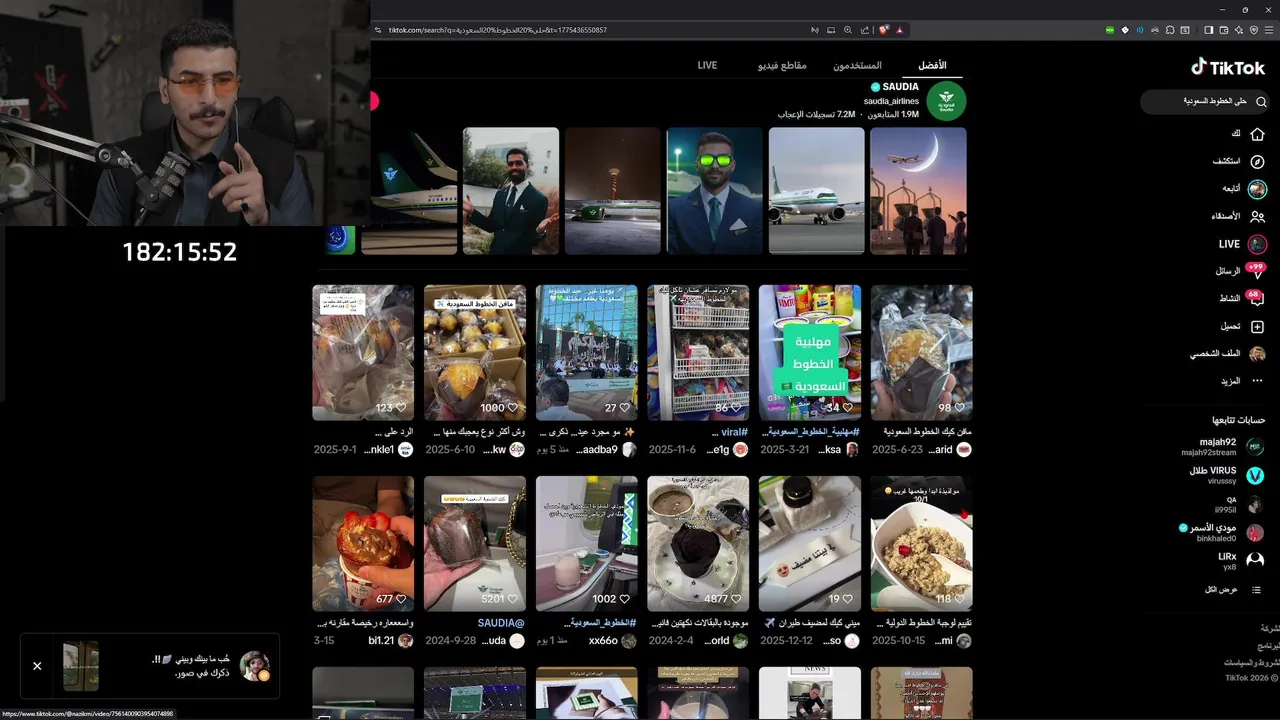Open the More menu (المزيد)
Screen dimensions: 1280x720
pyautogui.click(x=1243, y=381)
